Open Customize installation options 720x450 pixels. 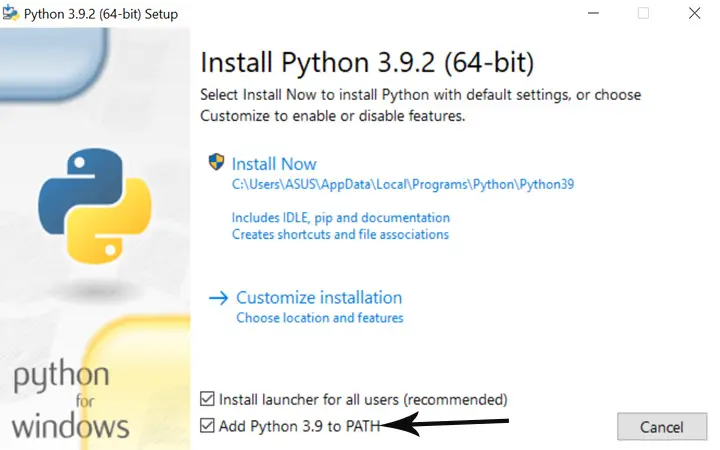click(x=318, y=298)
